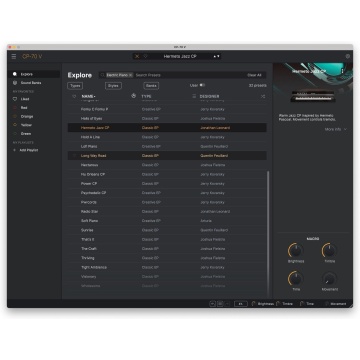Click the Add Playlist link
Viewport: 360px width, 360px height.
pyautogui.click(x=29, y=150)
